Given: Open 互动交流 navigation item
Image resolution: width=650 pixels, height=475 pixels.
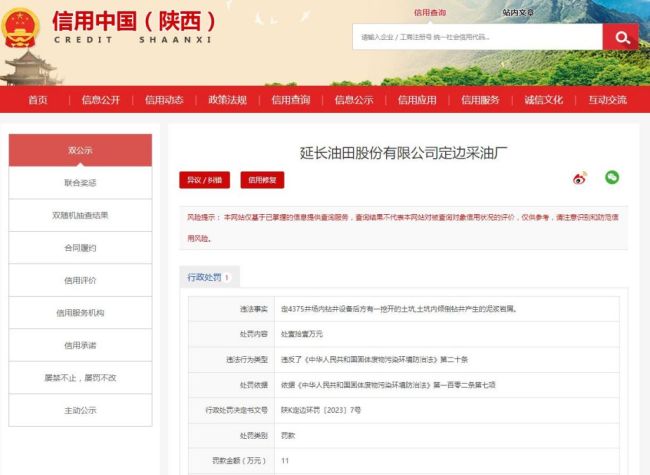Looking at the screenshot, I should [x=607, y=100].
